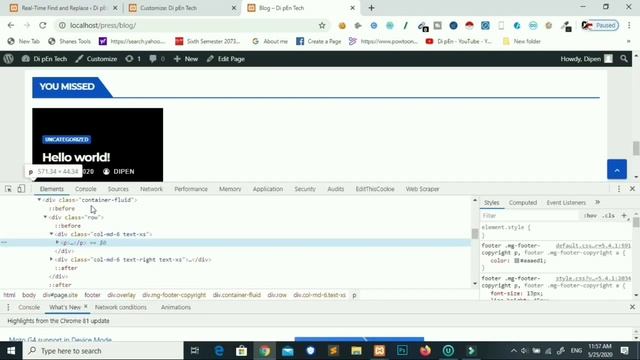Open Microsoft Store from the taskbar
640x360 pixels.
point(241,351)
